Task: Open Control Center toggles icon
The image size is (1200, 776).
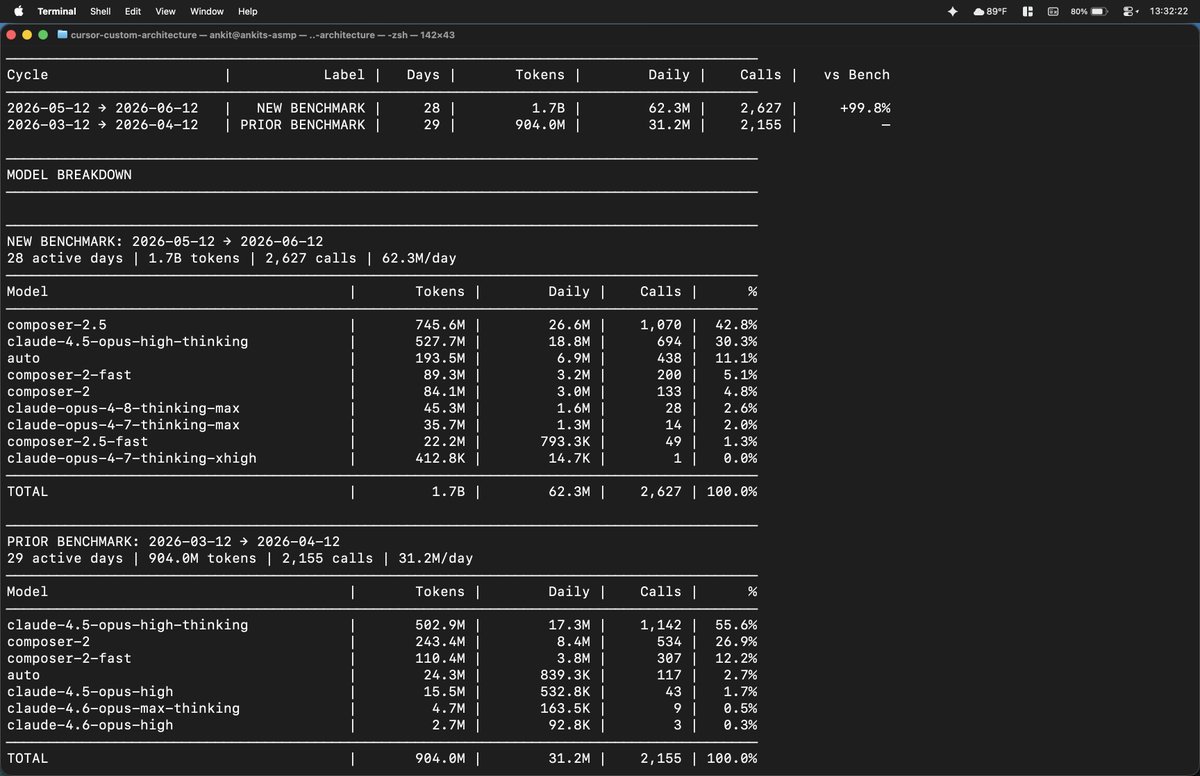Action: click(1129, 11)
